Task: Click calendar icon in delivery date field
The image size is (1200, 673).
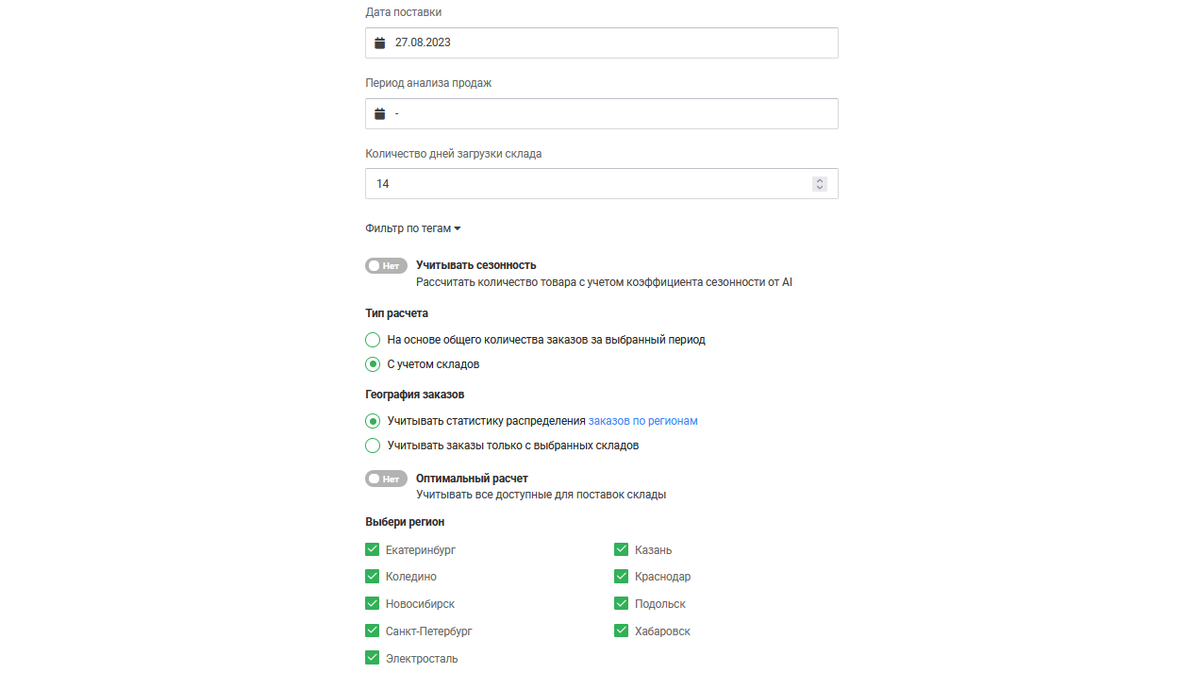Action: [x=380, y=43]
